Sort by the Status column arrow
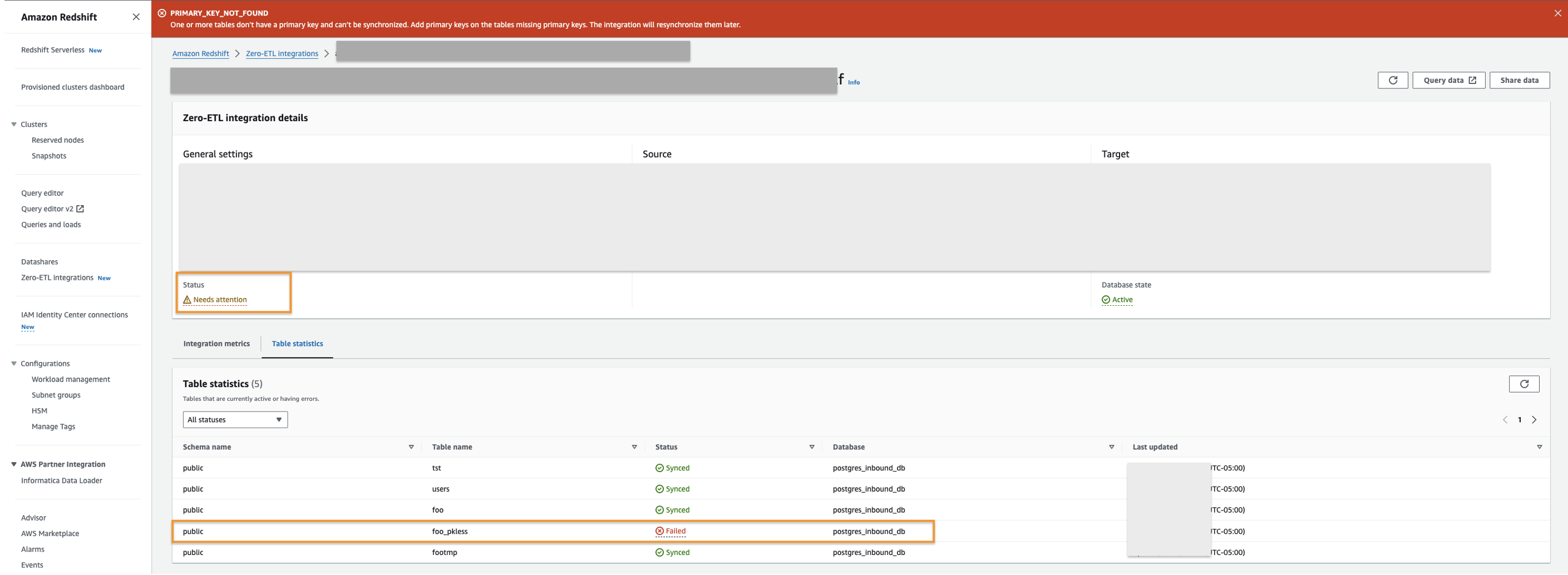 [811, 447]
